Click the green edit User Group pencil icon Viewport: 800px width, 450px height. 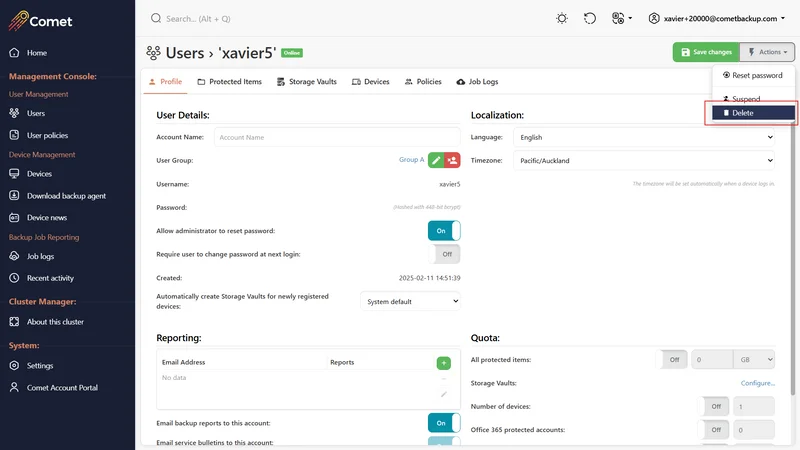pos(436,160)
